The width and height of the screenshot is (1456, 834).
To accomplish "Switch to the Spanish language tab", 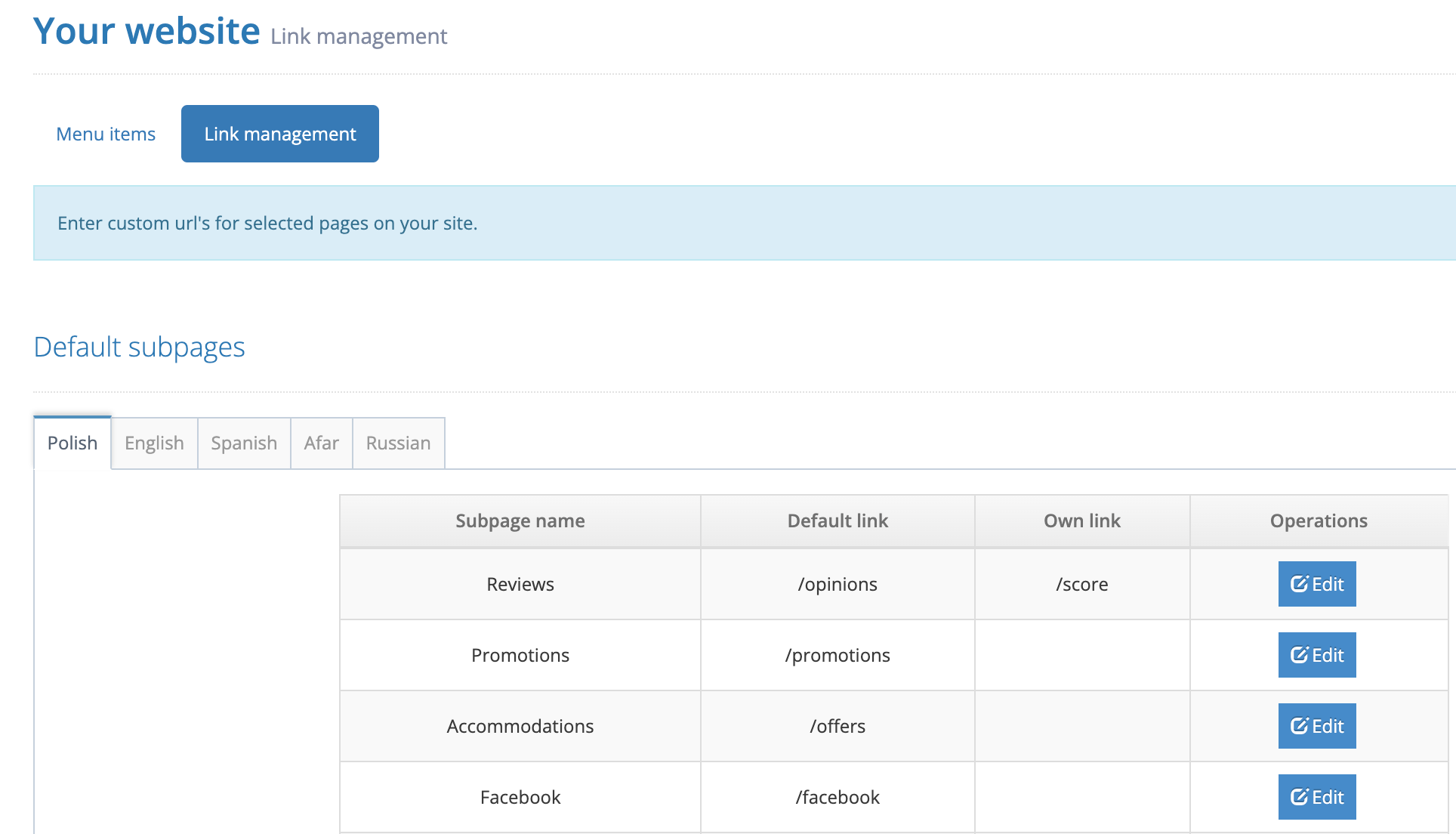I will pos(244,443).
